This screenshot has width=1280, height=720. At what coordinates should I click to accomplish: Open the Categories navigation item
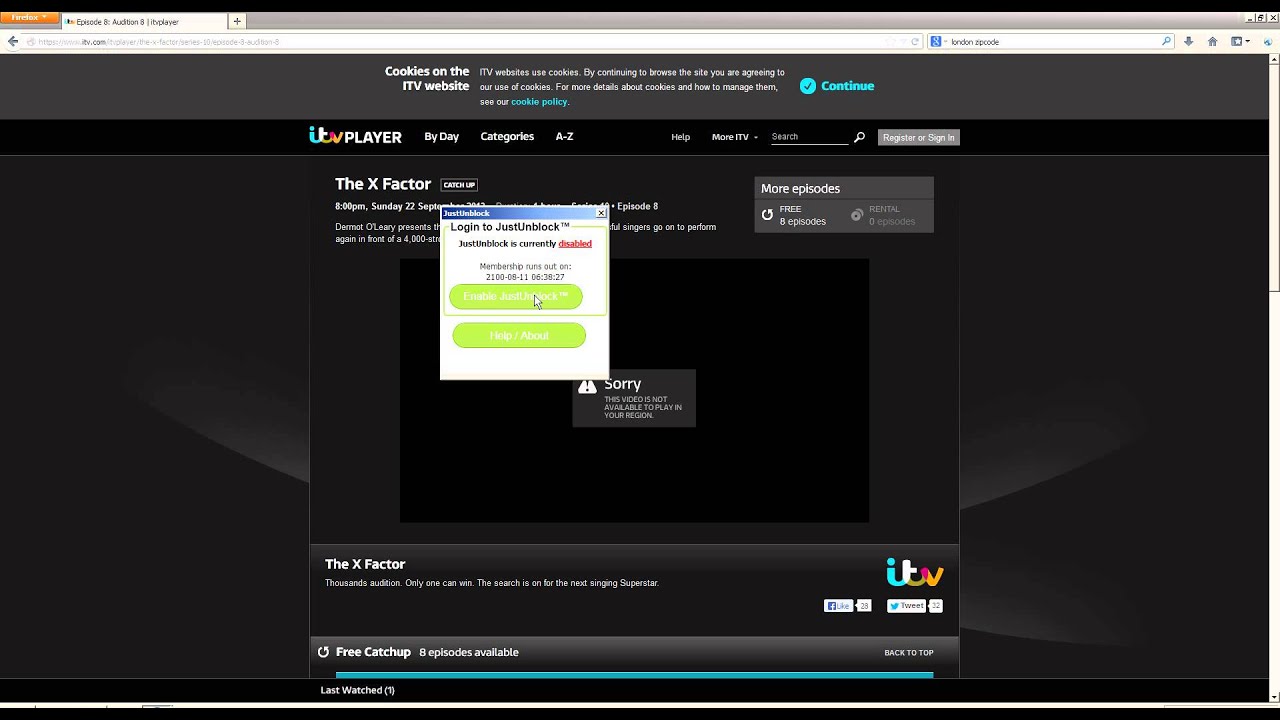click(507, 137)
